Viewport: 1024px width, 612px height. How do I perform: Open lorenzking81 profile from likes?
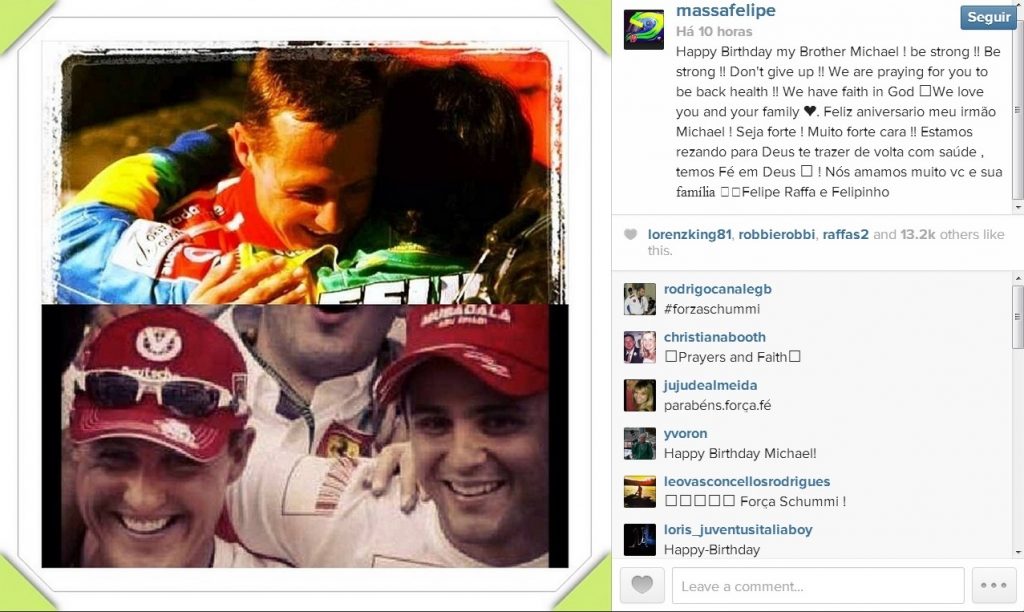pos(690,234)
